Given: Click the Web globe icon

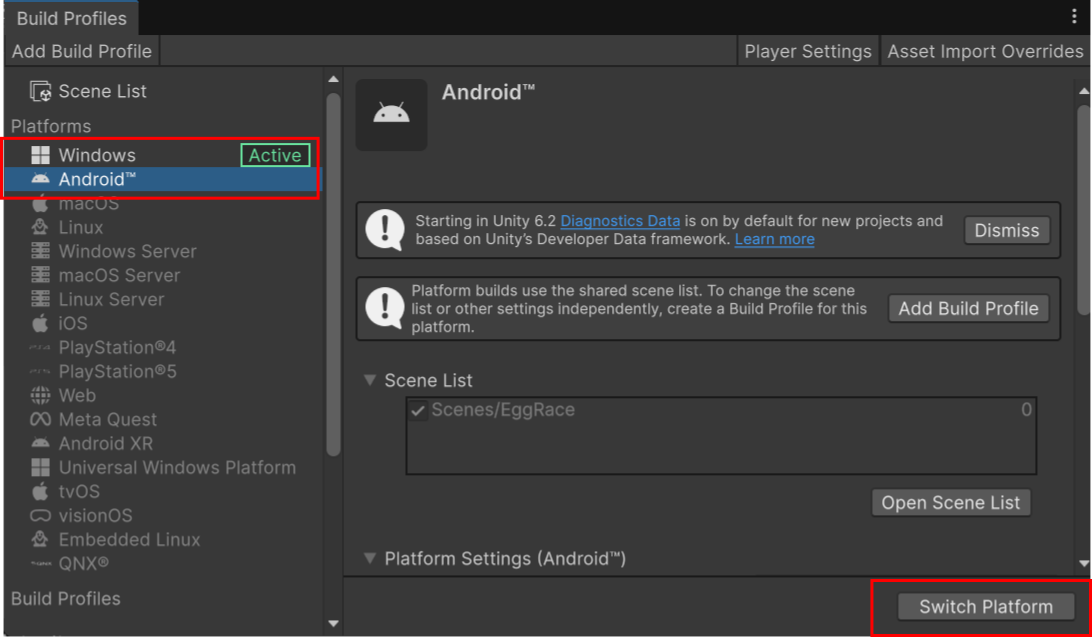Looking at the screenshot, I should pyautogui.click(x=40, y=395).
